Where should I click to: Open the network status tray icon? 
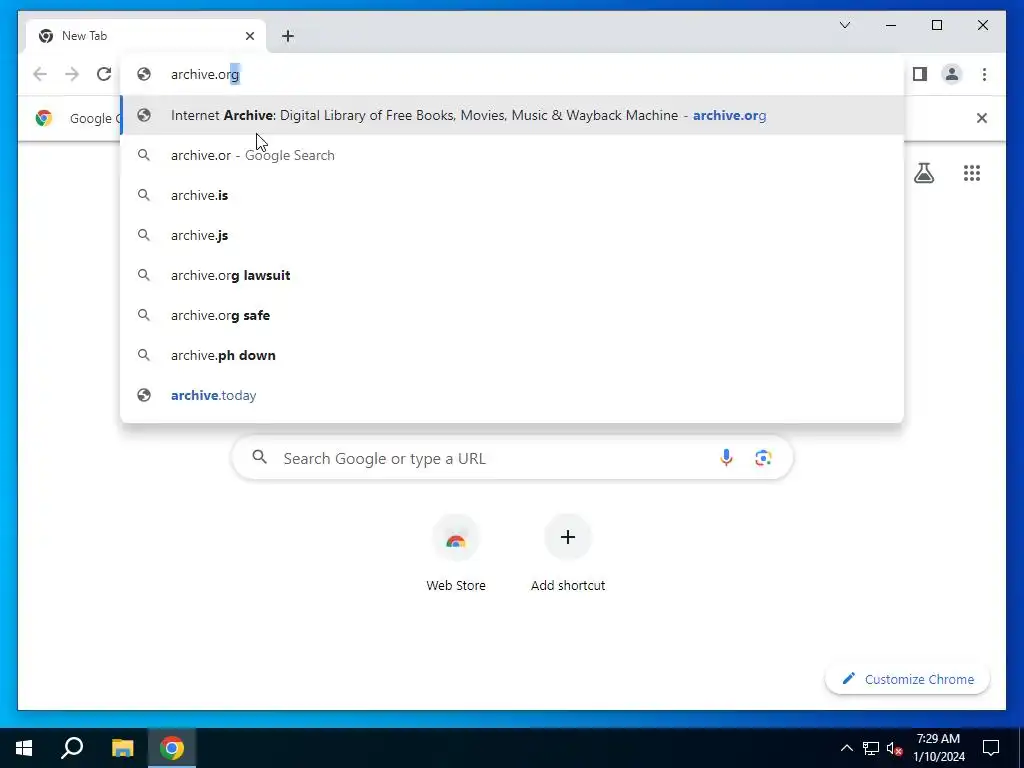(x=871, y=748)
